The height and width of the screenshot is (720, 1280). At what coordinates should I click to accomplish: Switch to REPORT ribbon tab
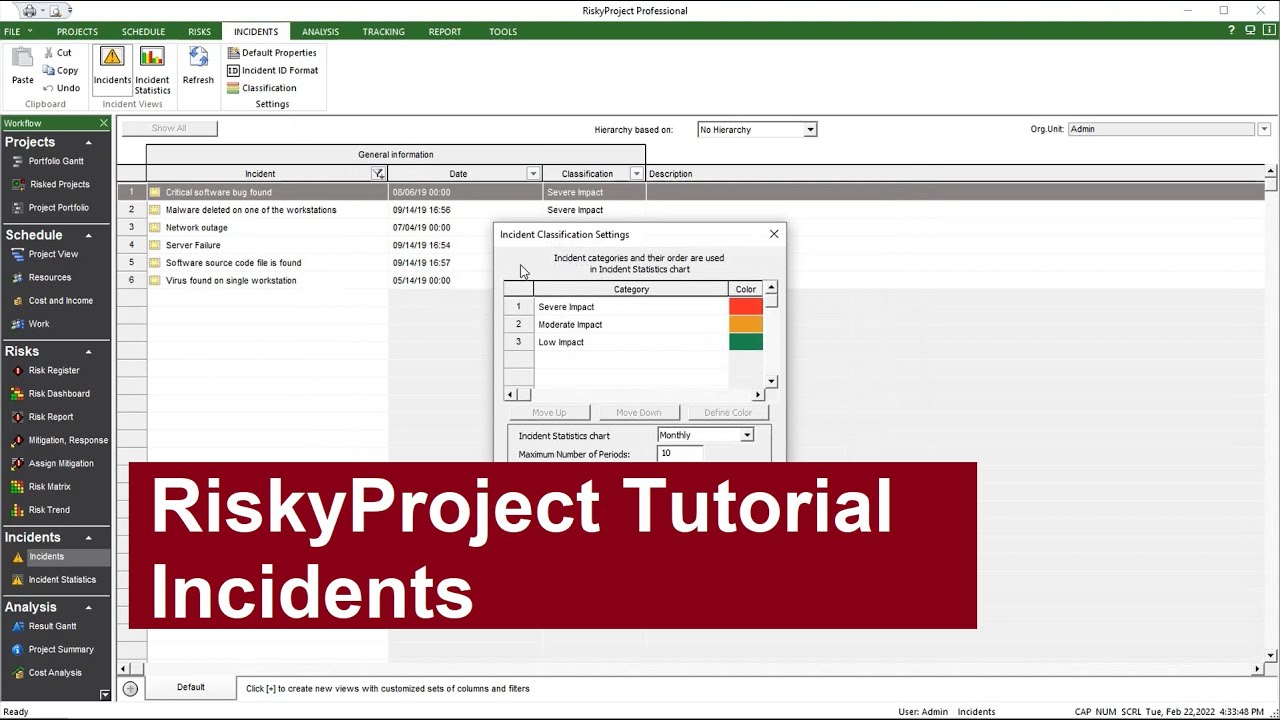coord(445,32)
